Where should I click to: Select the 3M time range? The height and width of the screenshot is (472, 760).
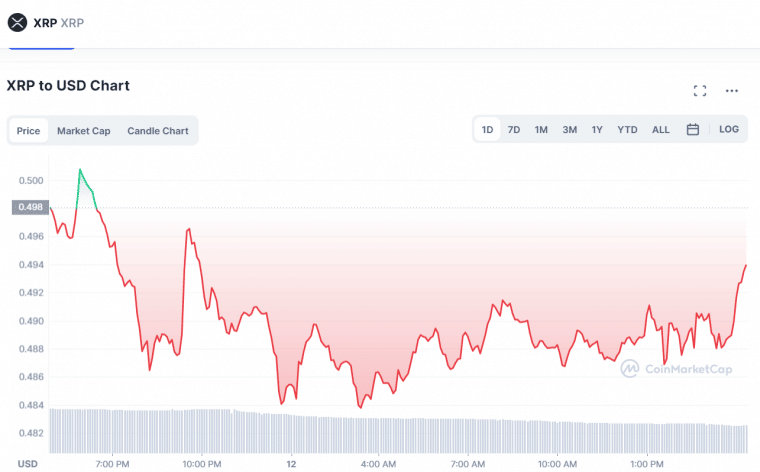[x=570, y=129]
